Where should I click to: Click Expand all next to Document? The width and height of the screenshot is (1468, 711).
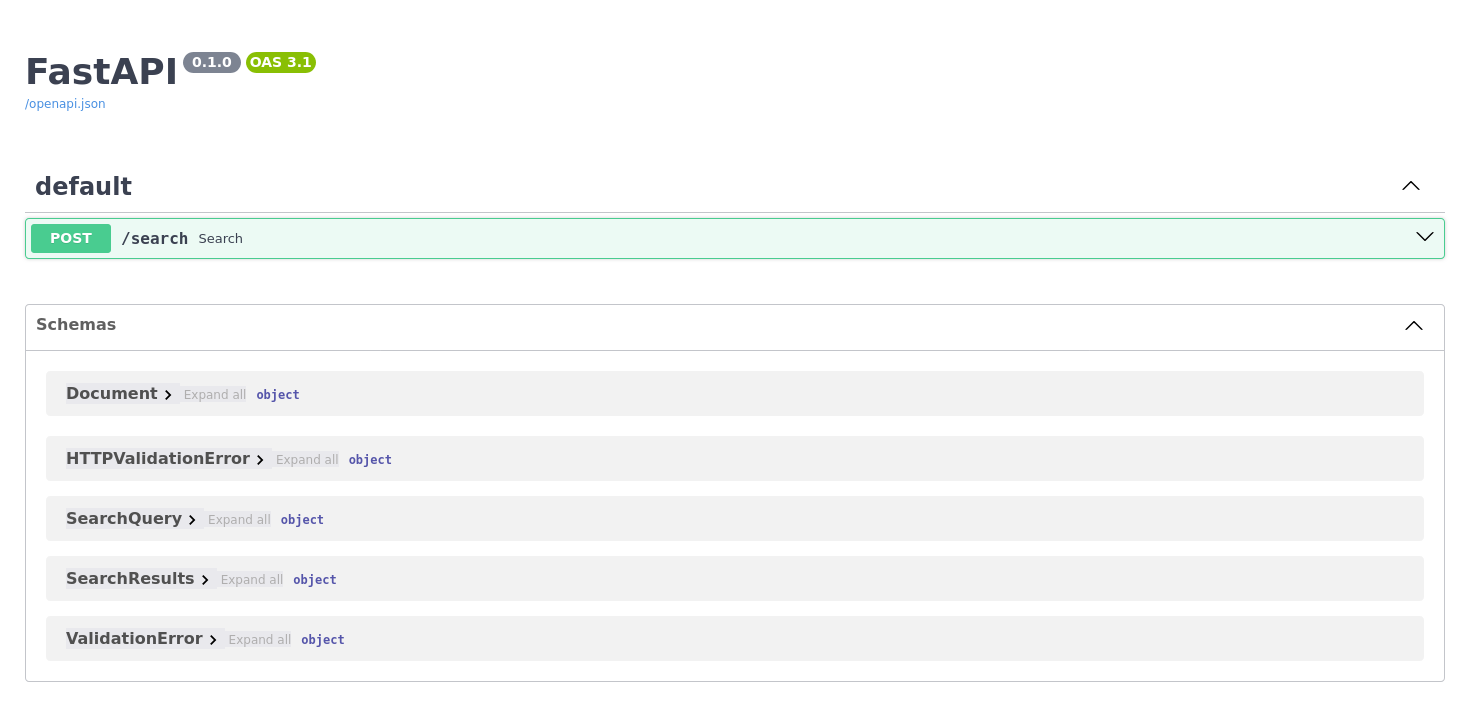(x=214, y=394)
